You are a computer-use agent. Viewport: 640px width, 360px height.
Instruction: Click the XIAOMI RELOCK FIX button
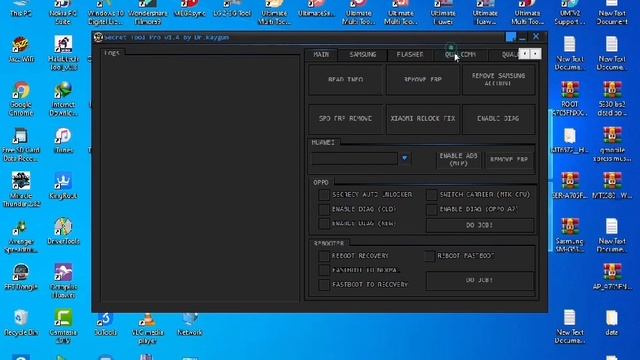point(423,119)
